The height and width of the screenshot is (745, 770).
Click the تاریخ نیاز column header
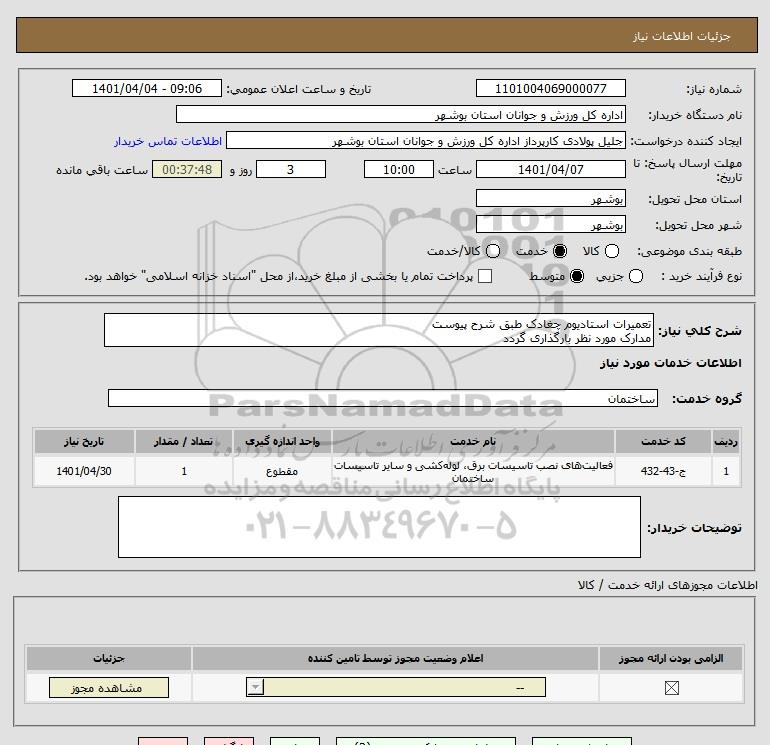84,441
